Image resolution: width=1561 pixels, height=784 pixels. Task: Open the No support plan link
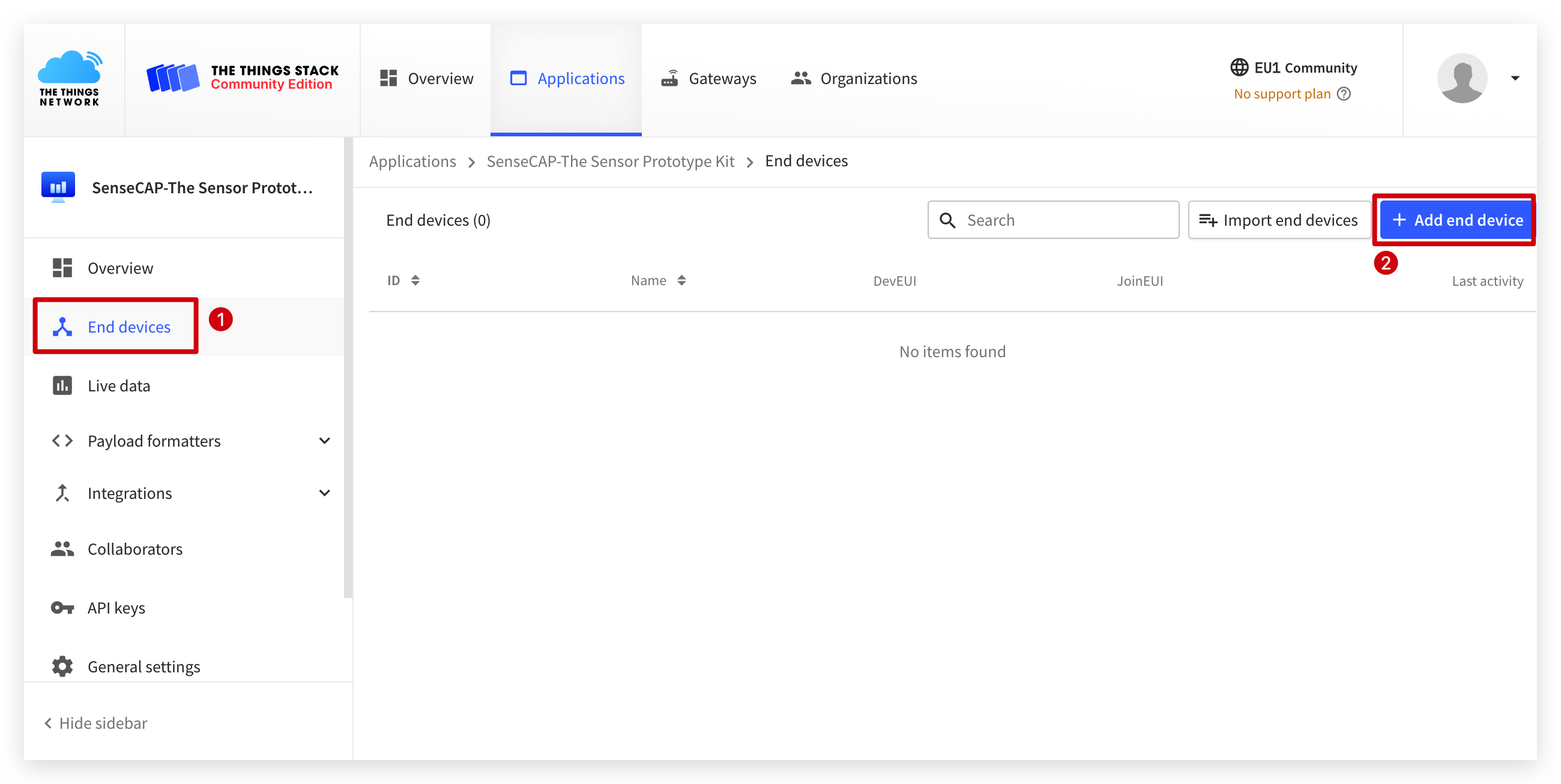[1282, 94]
